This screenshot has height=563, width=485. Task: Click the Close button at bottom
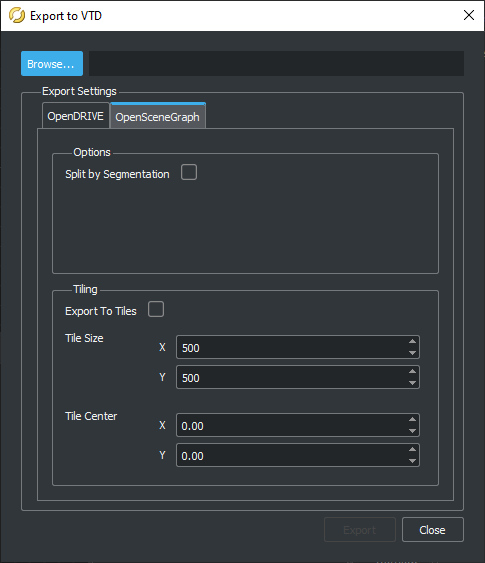coord(433,530)
